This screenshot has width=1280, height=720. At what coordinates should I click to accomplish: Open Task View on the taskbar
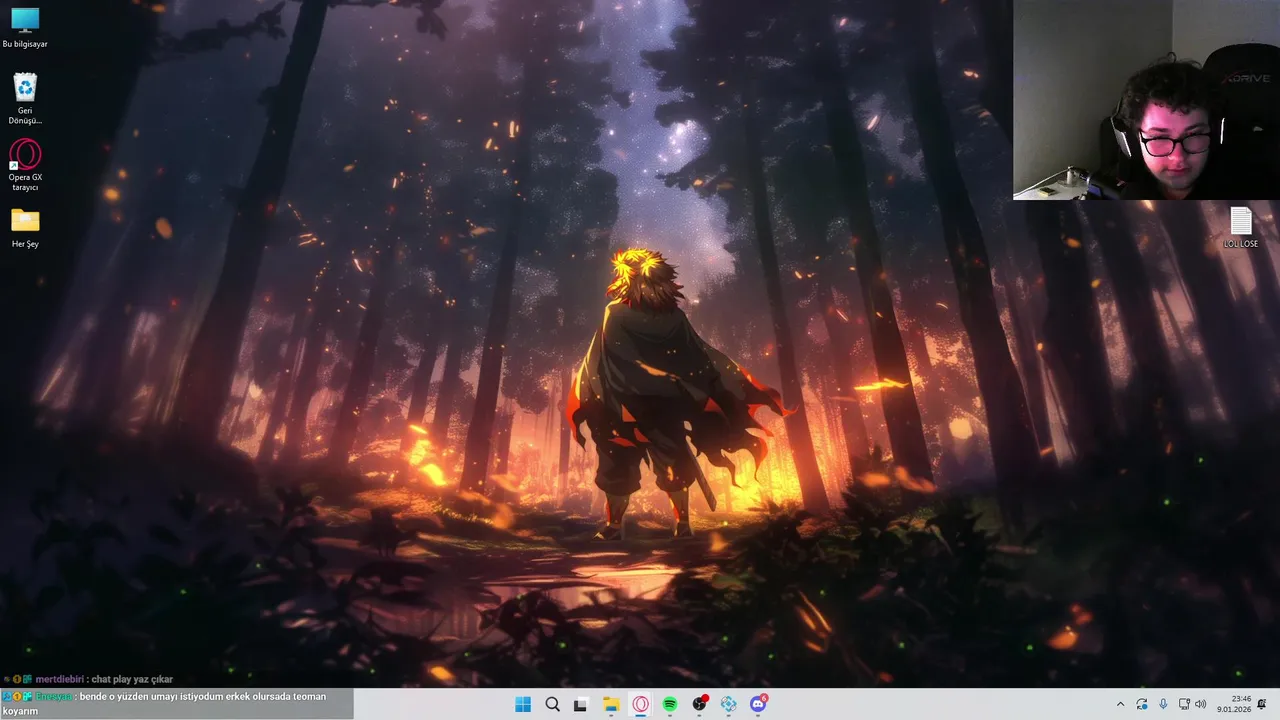click(581, 704)
